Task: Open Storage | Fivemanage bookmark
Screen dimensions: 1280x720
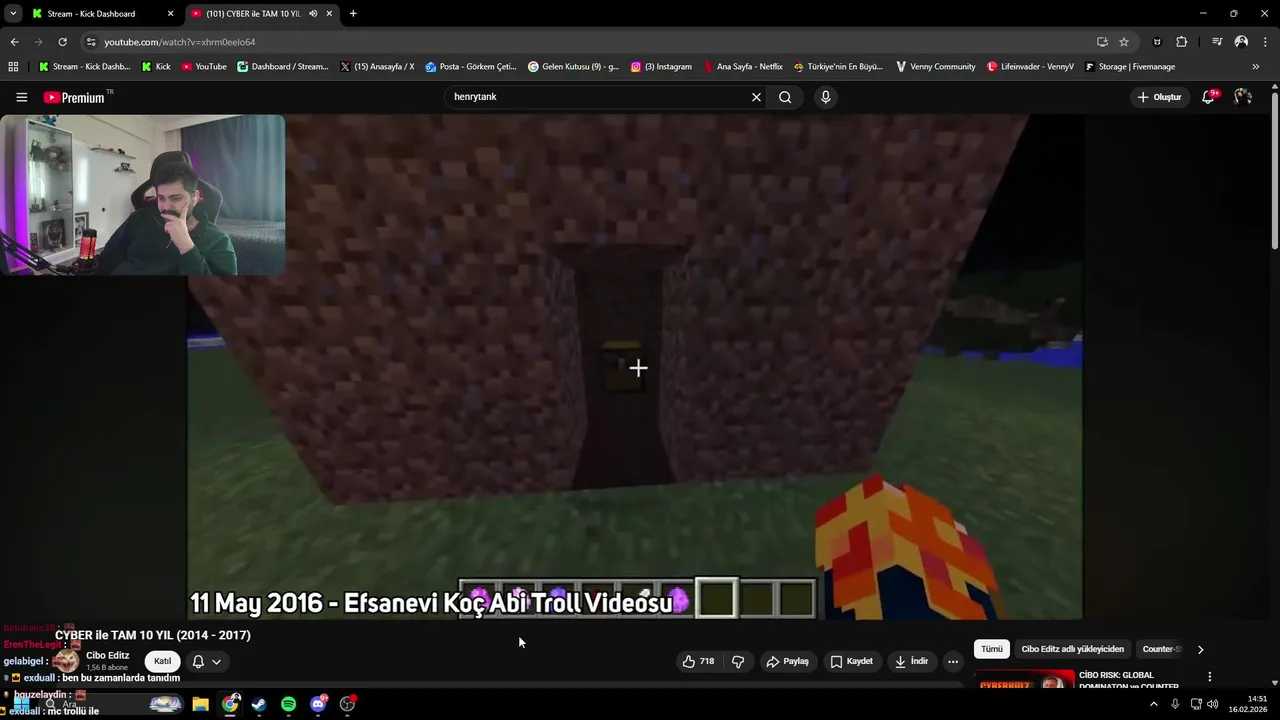Action: coord(1129,67)
